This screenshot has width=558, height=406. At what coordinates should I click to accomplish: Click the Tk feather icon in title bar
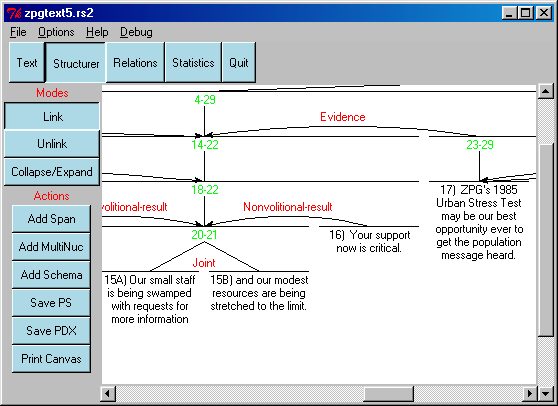14,13
